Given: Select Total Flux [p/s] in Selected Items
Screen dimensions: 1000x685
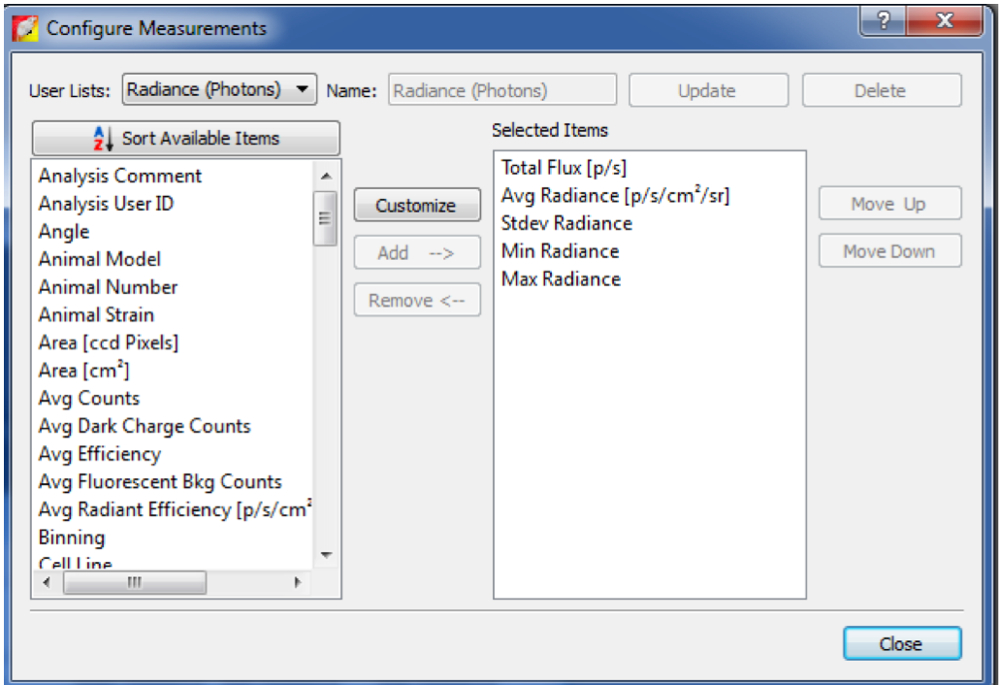Looking at the screenshot, I should pos(564,168).
